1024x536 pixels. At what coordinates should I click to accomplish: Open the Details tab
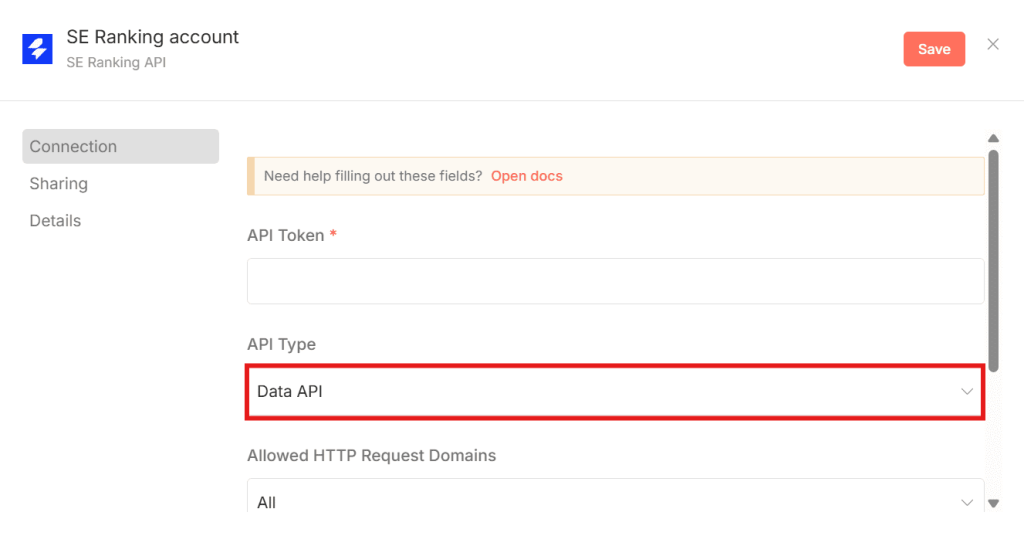point(55,220)
